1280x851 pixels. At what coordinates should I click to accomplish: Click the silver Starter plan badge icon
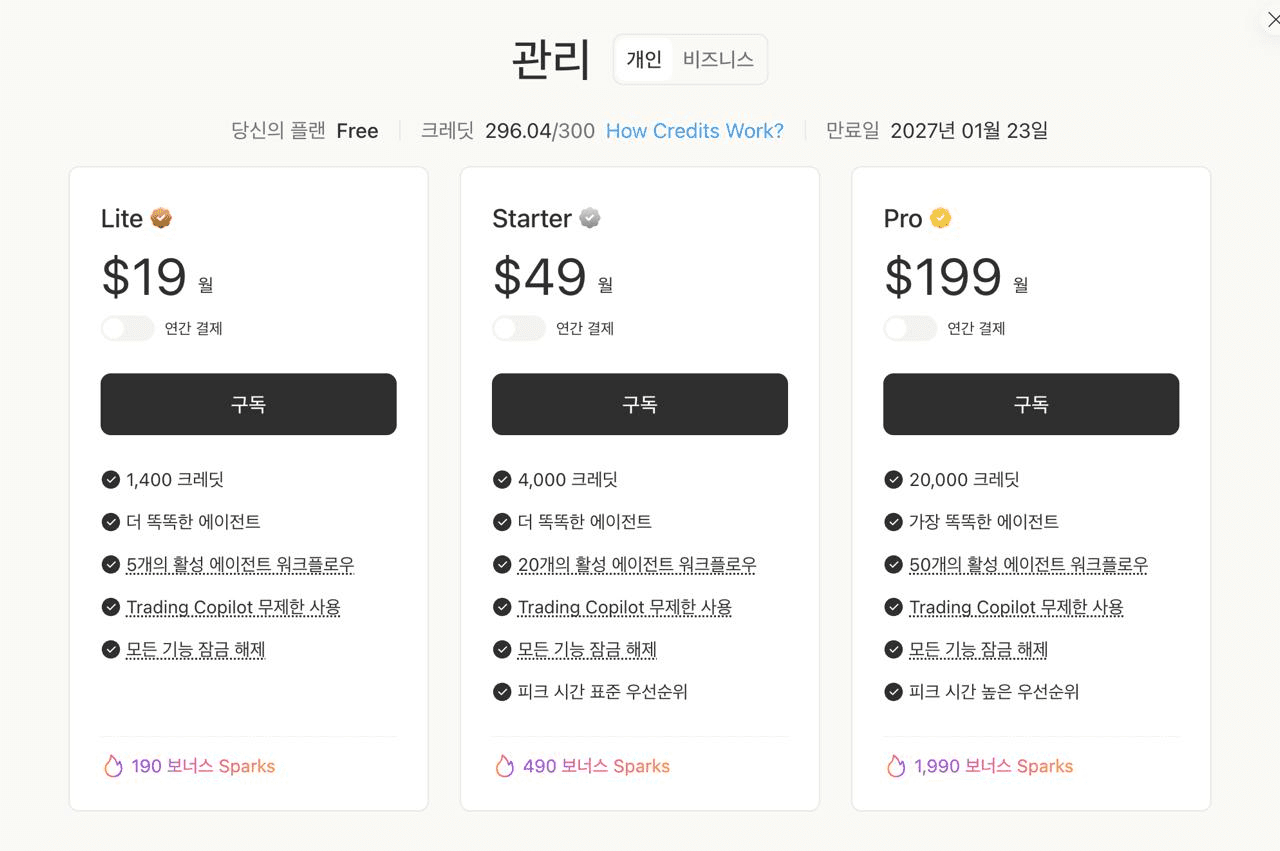590,218
